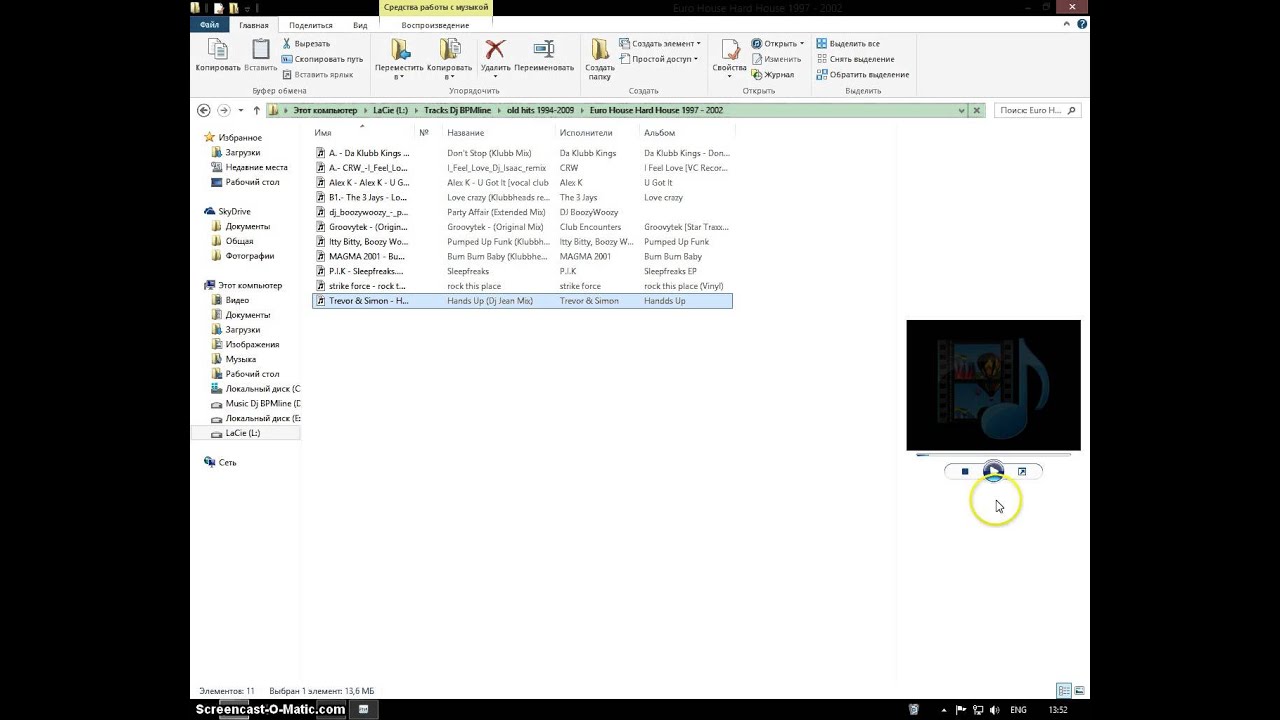Click the Средства работы с музыкой tab header
The image size is (1280, 720).
click(436, 8)
